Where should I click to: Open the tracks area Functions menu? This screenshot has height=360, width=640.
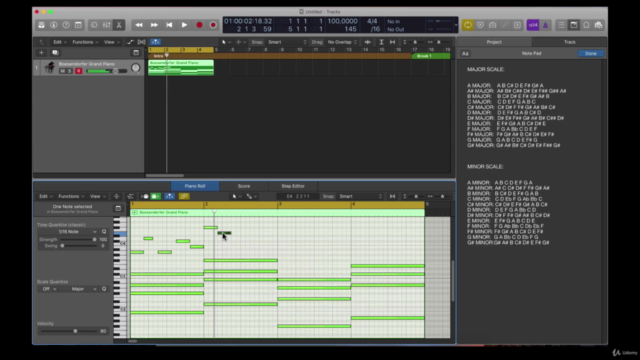85,42
